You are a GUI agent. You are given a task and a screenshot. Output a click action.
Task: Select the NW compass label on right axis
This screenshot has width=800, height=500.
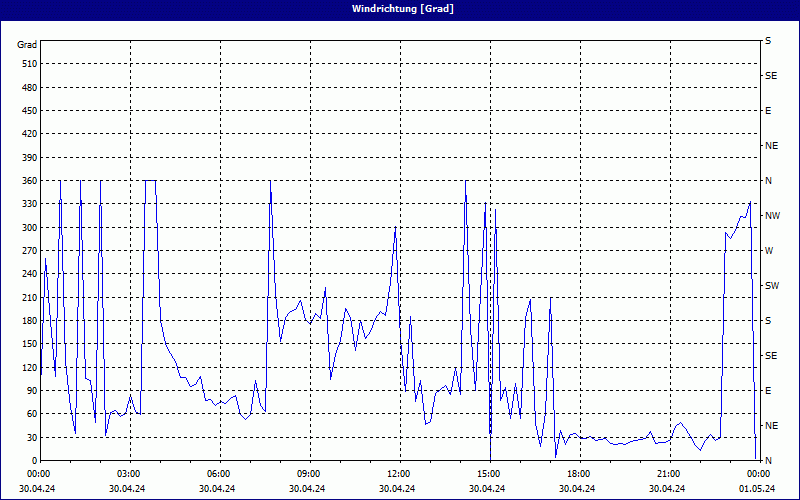point(771,216)
